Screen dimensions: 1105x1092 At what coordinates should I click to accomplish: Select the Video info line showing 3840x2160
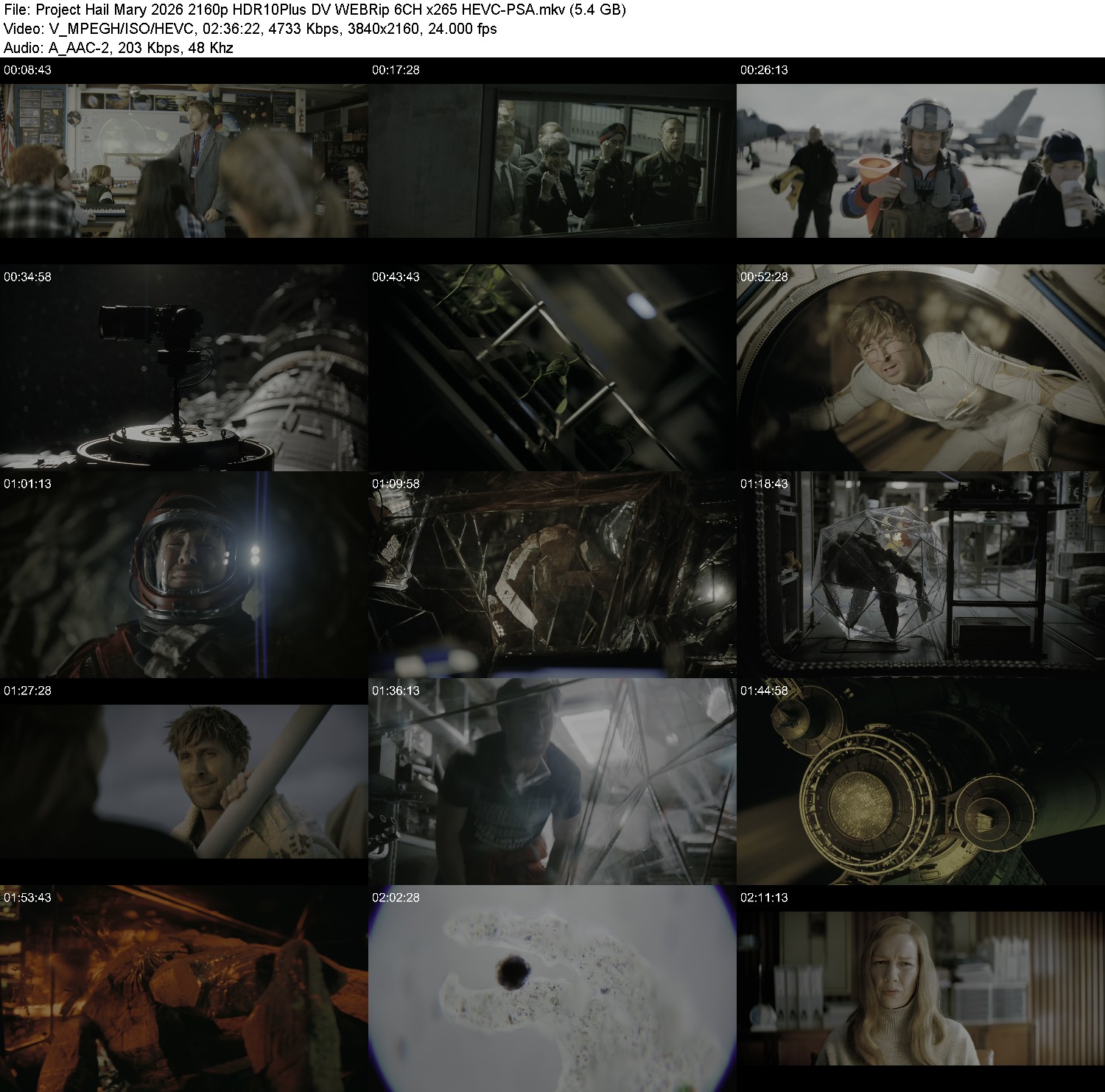tap(250, 29)
